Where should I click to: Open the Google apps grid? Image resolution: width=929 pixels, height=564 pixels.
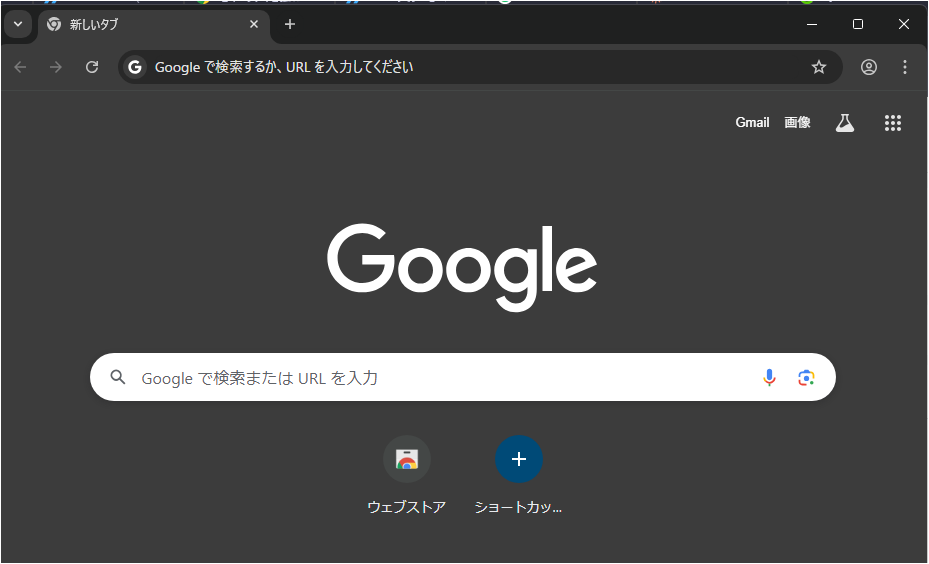tap(893, 123)
